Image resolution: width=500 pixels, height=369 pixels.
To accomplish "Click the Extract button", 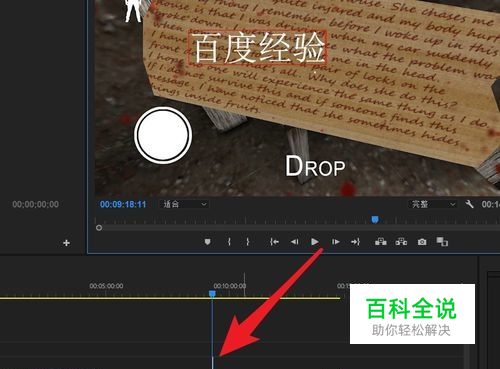I will (401, 242).
